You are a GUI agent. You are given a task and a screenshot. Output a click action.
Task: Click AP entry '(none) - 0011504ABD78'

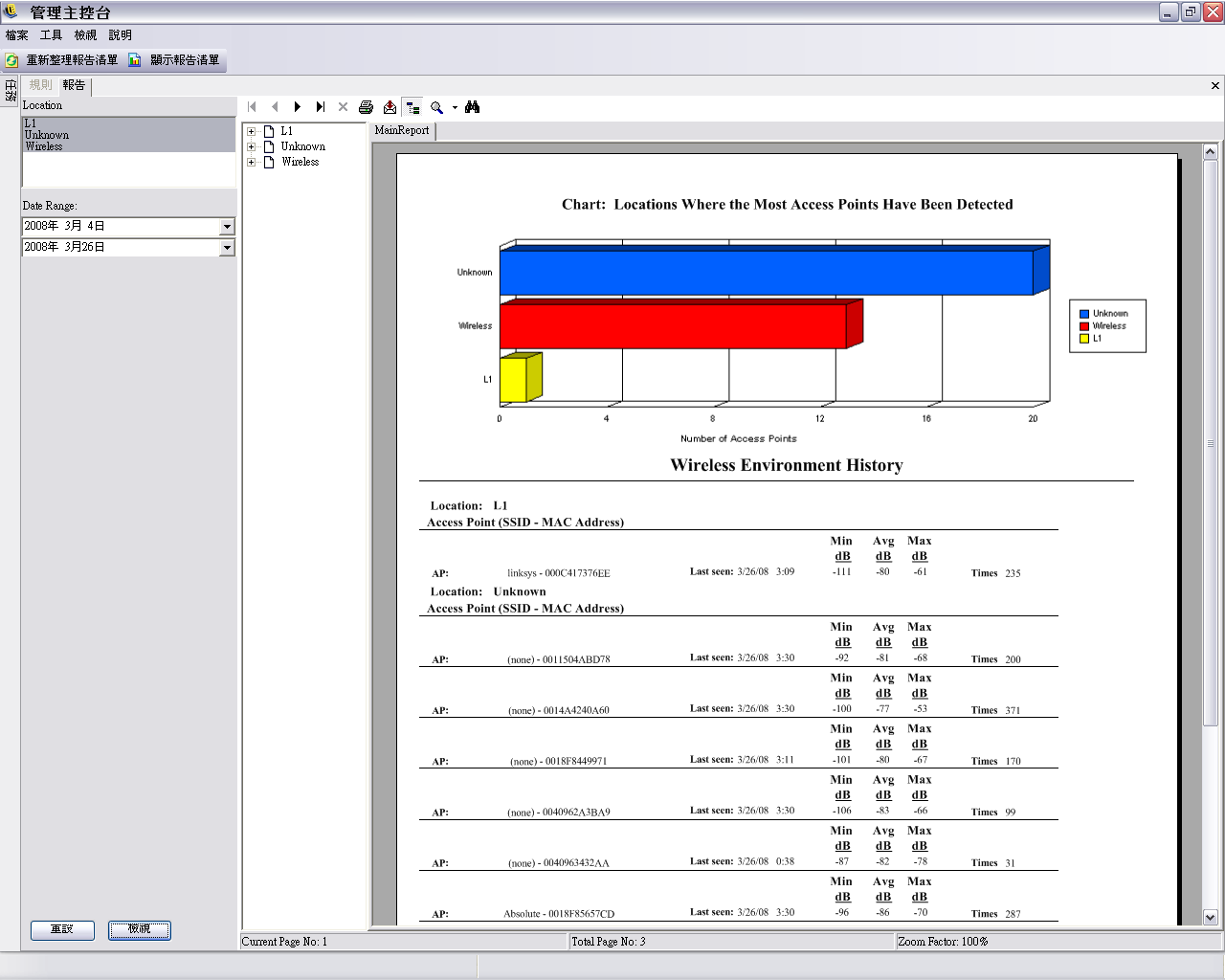tap(559, 659)
